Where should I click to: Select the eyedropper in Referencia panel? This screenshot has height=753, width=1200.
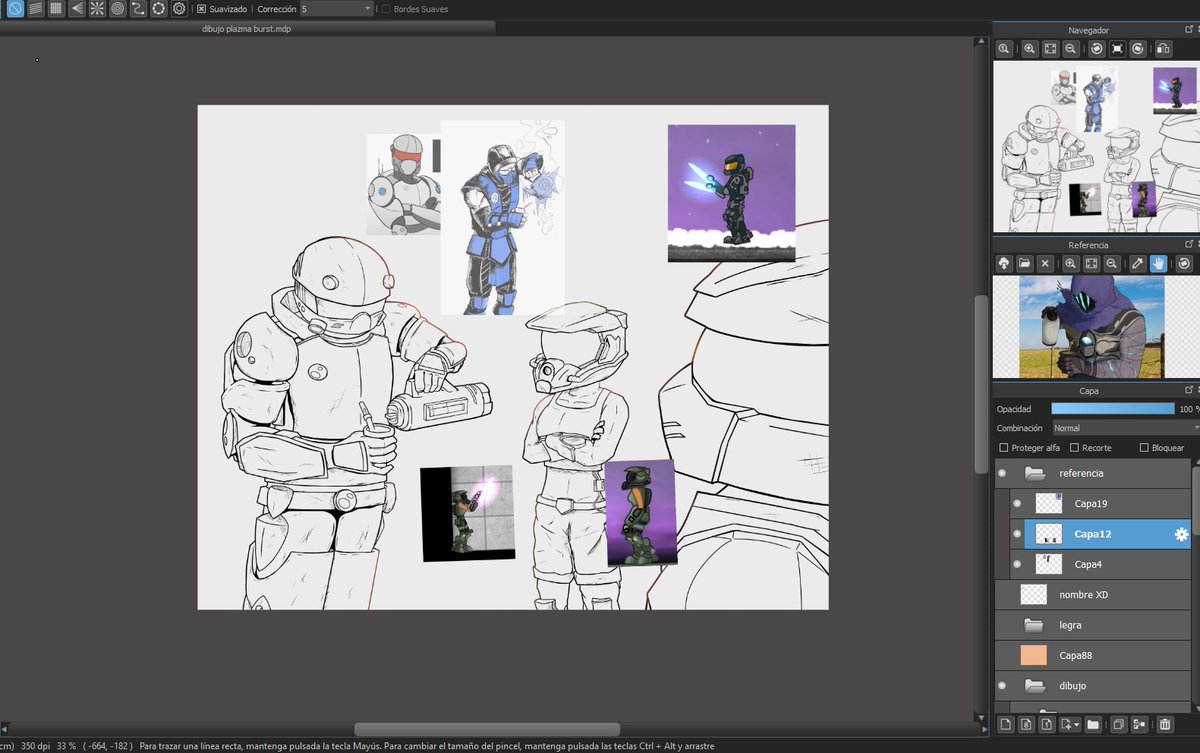point(1137,263)
